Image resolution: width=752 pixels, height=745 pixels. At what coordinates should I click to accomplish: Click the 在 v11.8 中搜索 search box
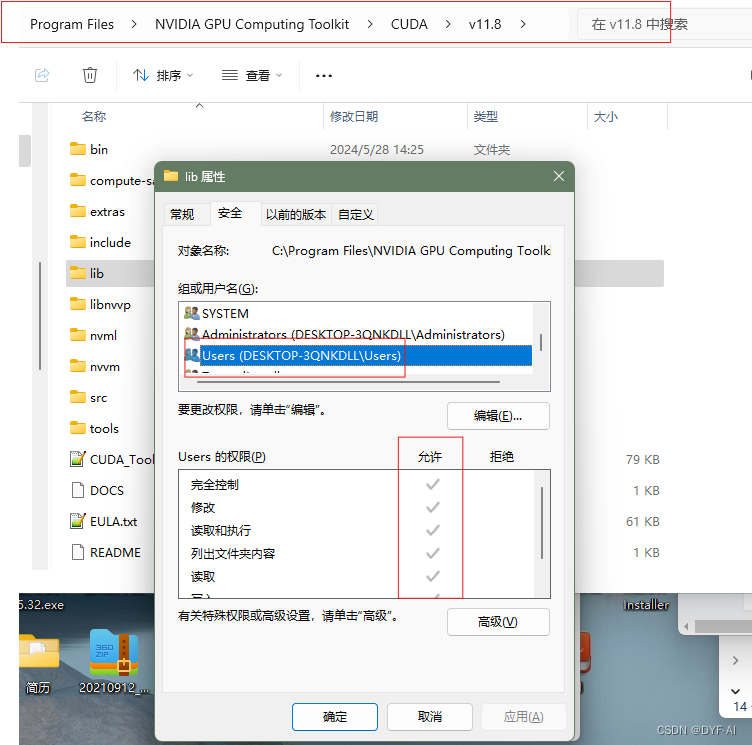[x=664, y=24]
